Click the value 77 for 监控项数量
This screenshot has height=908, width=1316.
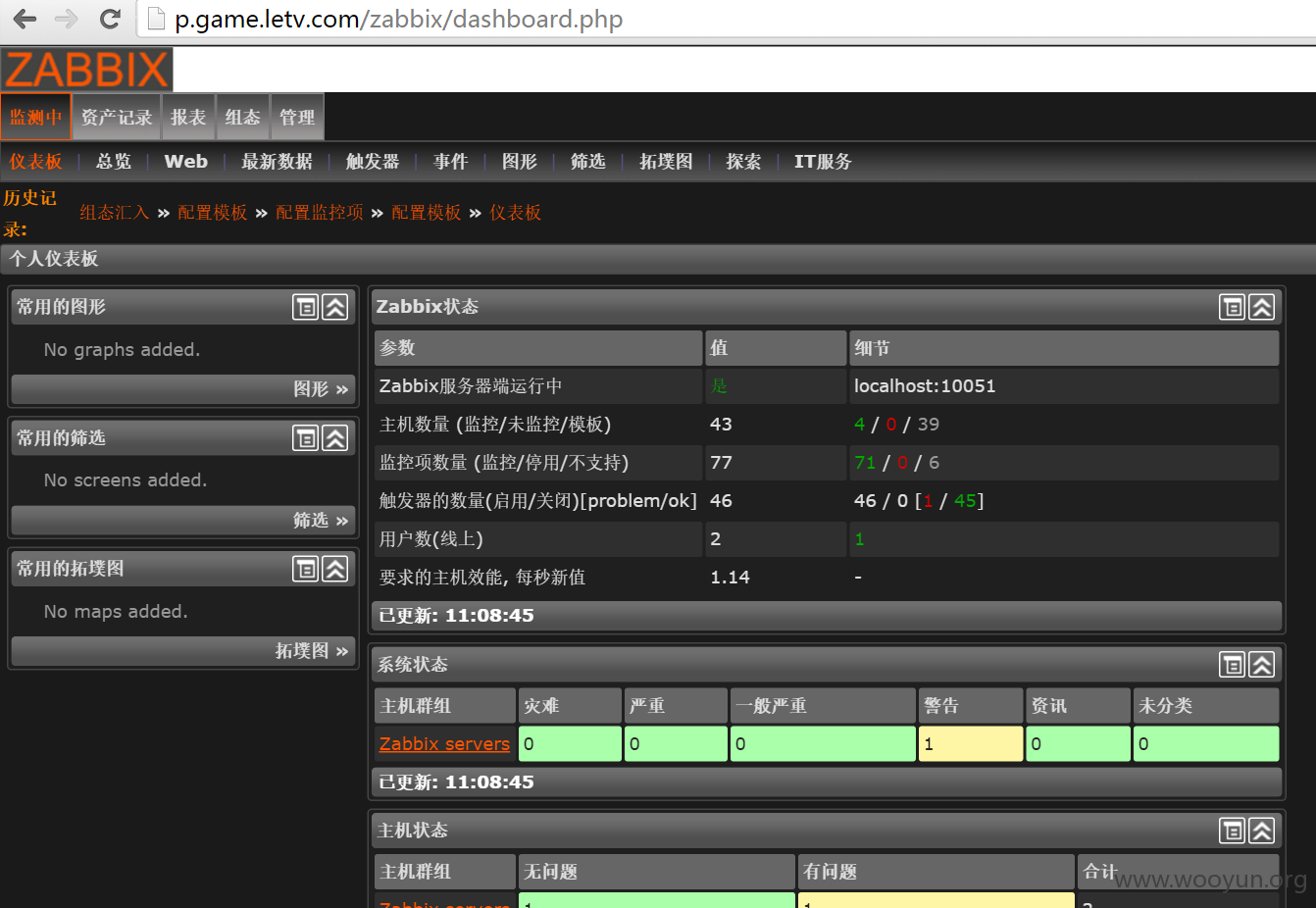click(721, 463)
